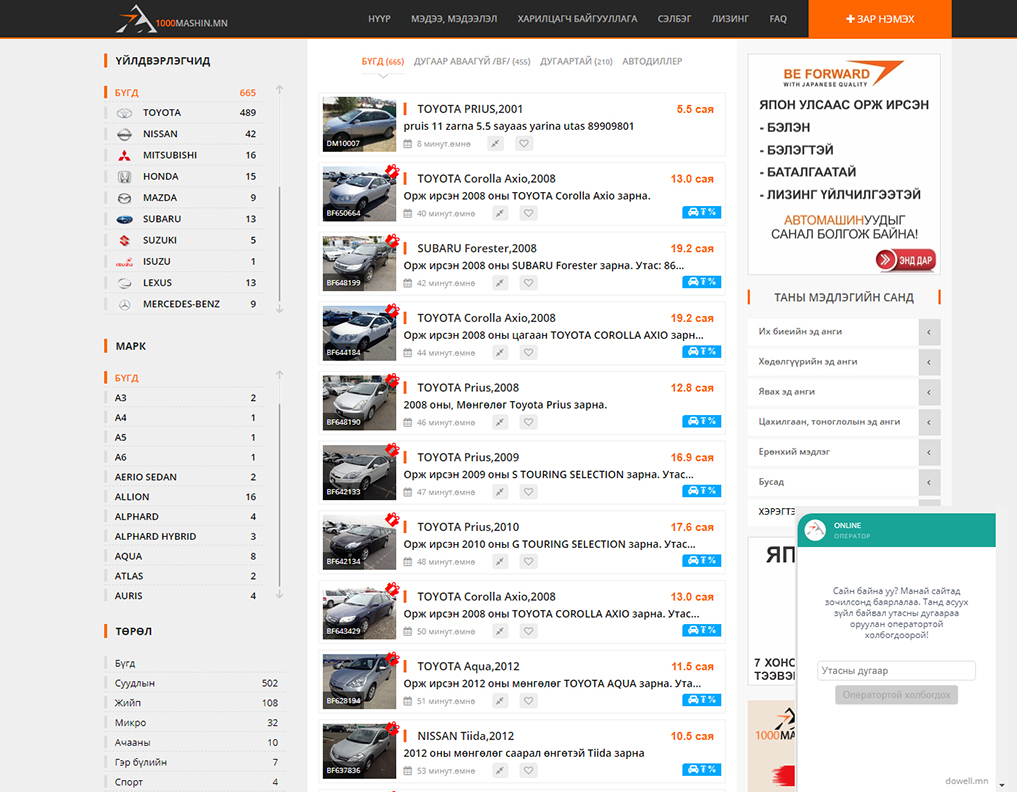The width and height of the screenshot is (1017, 792).
Task: Click the Lexus brand logo icon
Action: (124, 283)
